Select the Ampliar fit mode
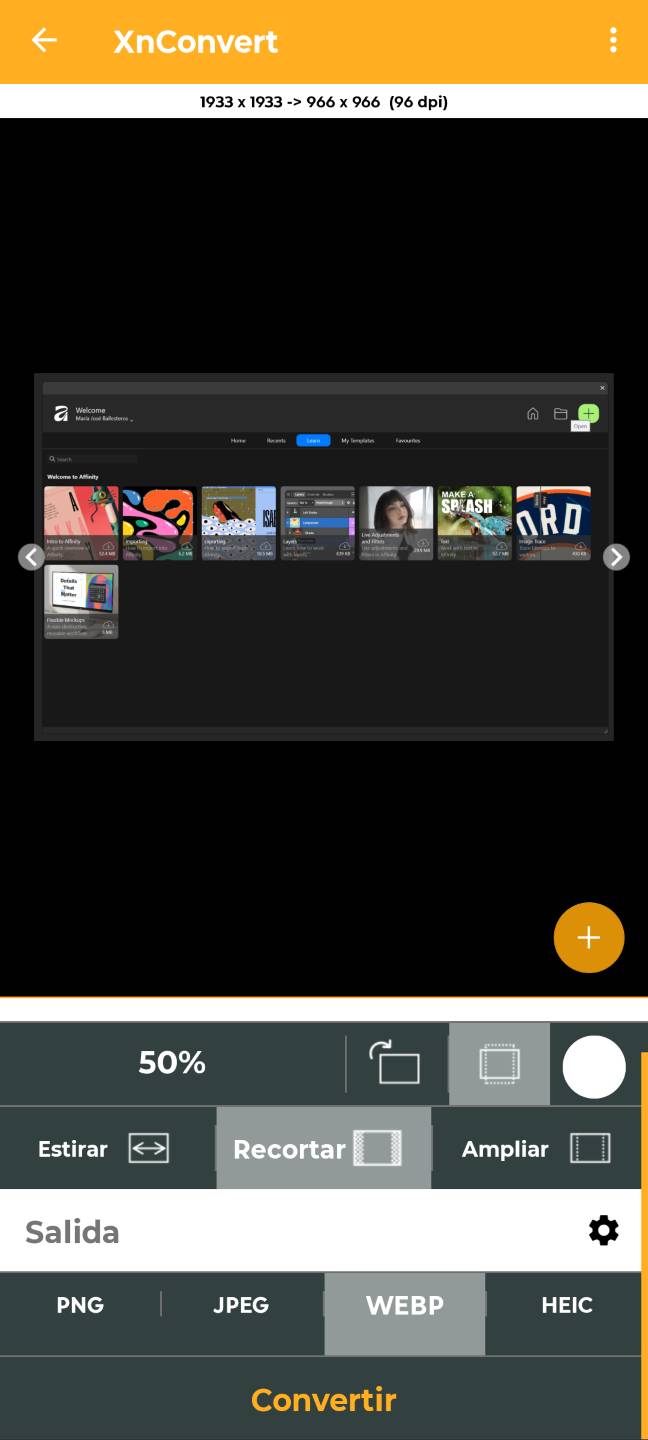This screenshot has height=1440, width=648. tap(536, 1148)
